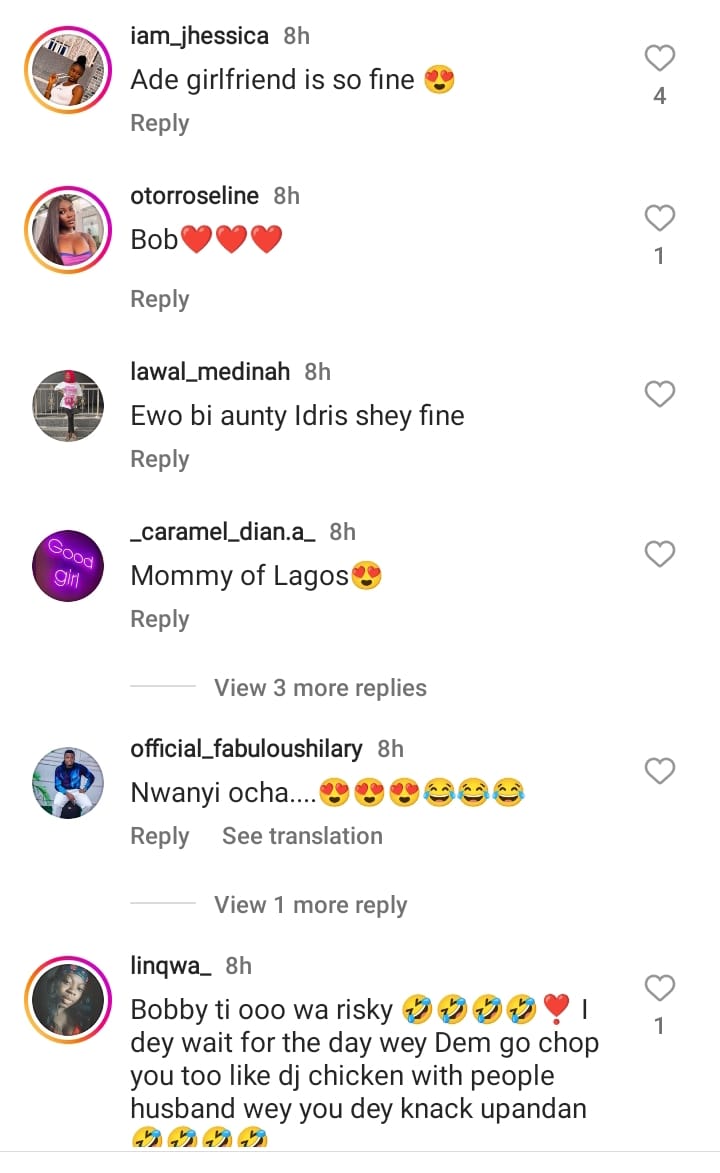Reply to the 'Bob' comment

tap(160, 299)
